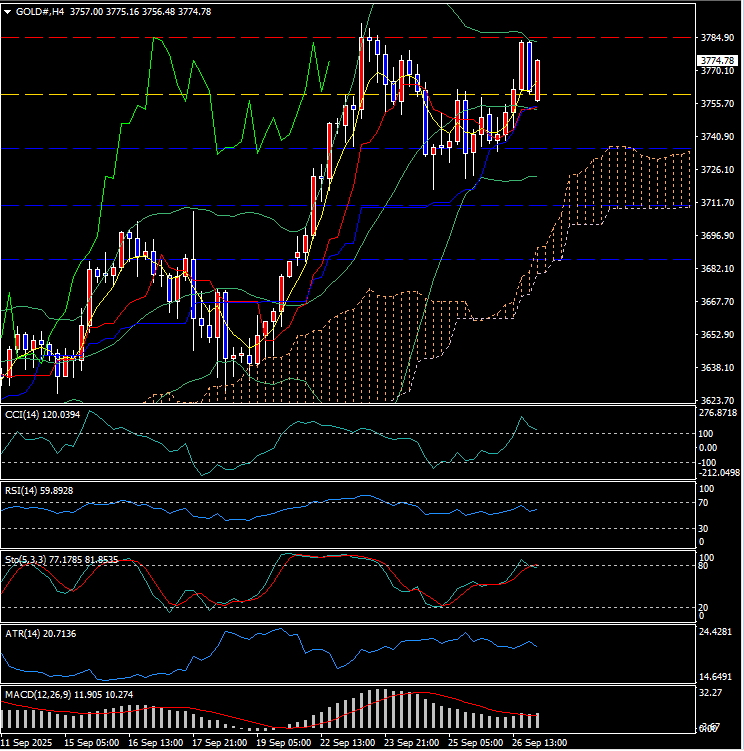This screenshot has width=744, height=751.
Task: Click the 19 Sep 05:00 time axis label
Action: click(282, 743)
